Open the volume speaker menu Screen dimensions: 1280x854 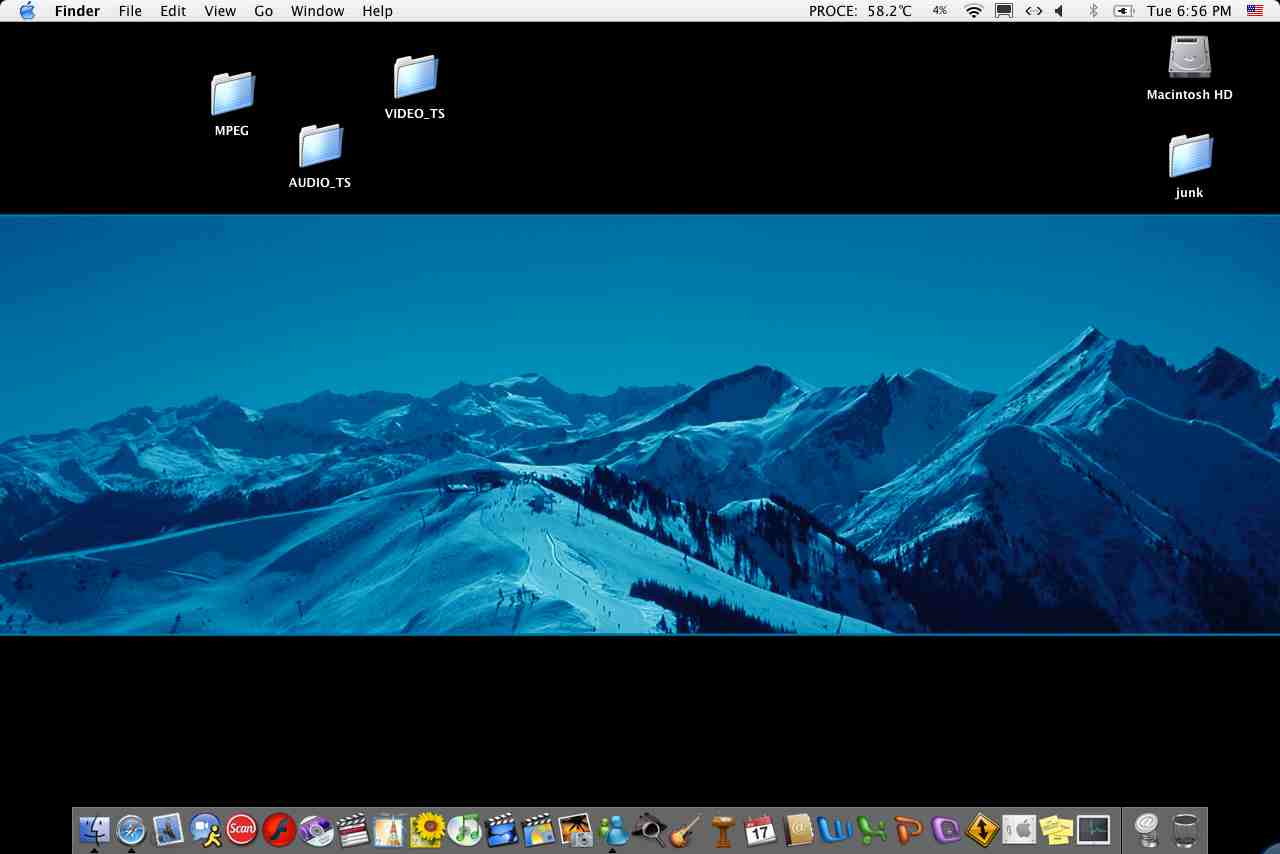[1059, 11]
